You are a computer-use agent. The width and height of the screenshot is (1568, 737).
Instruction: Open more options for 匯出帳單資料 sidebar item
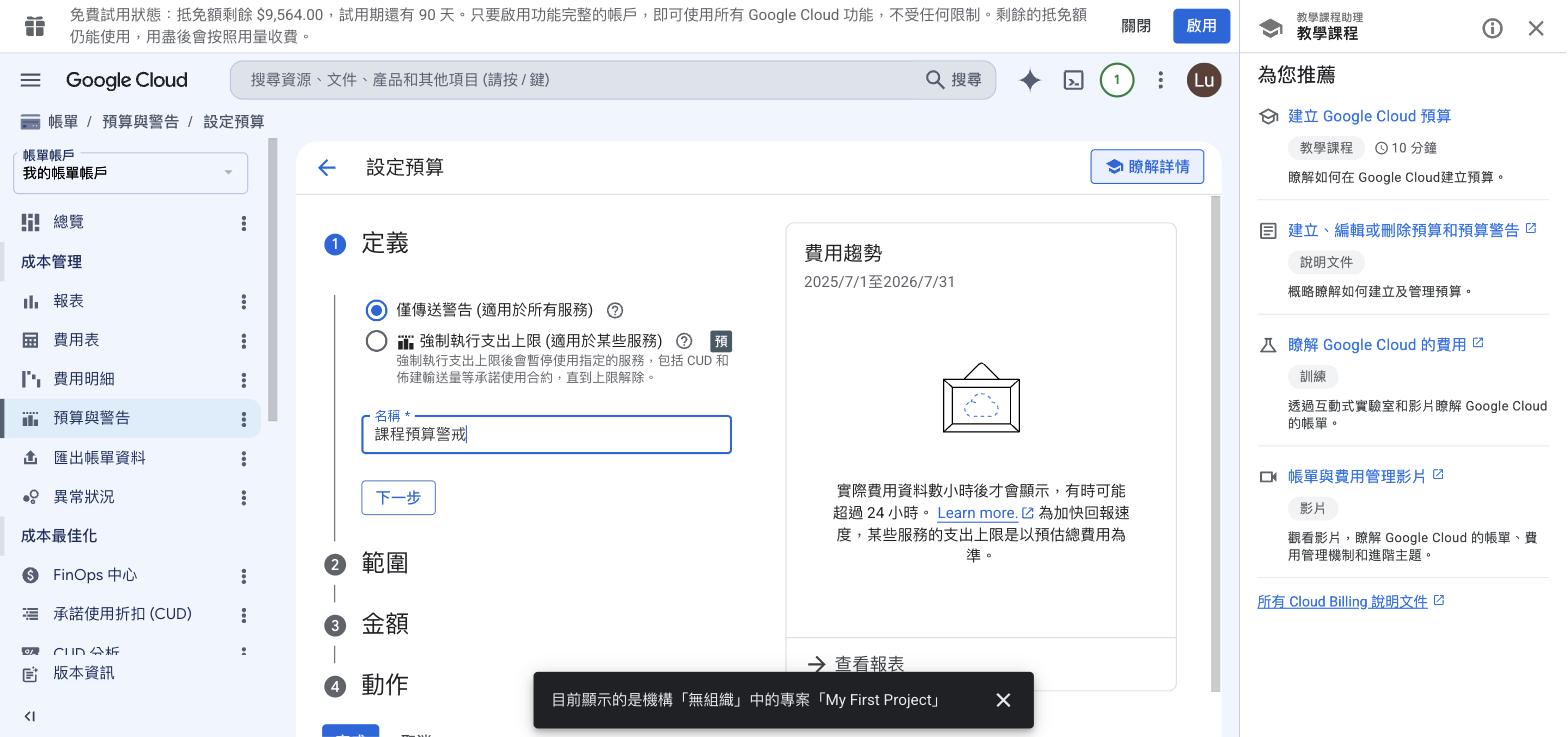click(243, 458)
